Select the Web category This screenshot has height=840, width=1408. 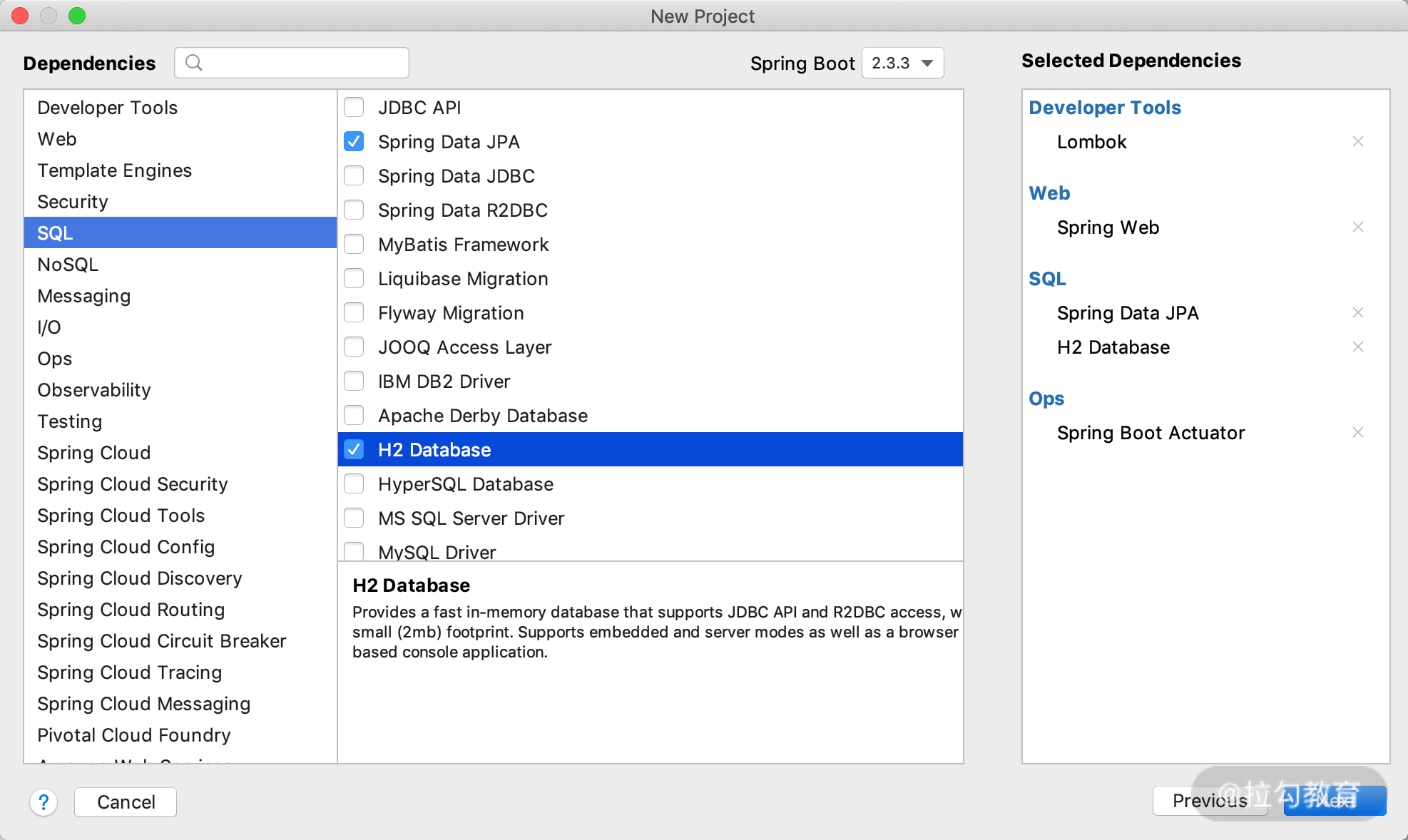coord(180,139)
